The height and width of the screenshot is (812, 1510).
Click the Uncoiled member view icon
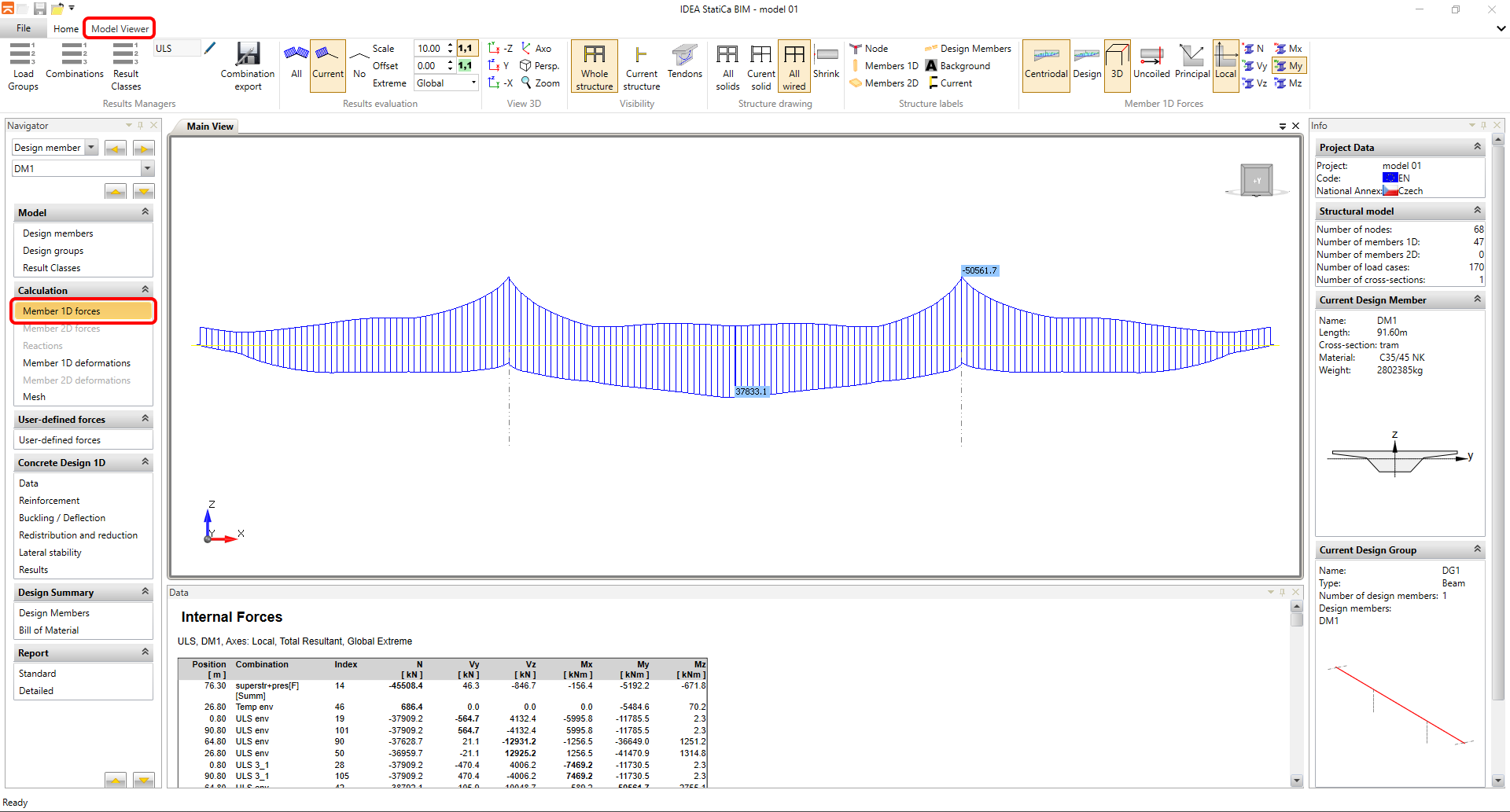tap(1151, 62)
